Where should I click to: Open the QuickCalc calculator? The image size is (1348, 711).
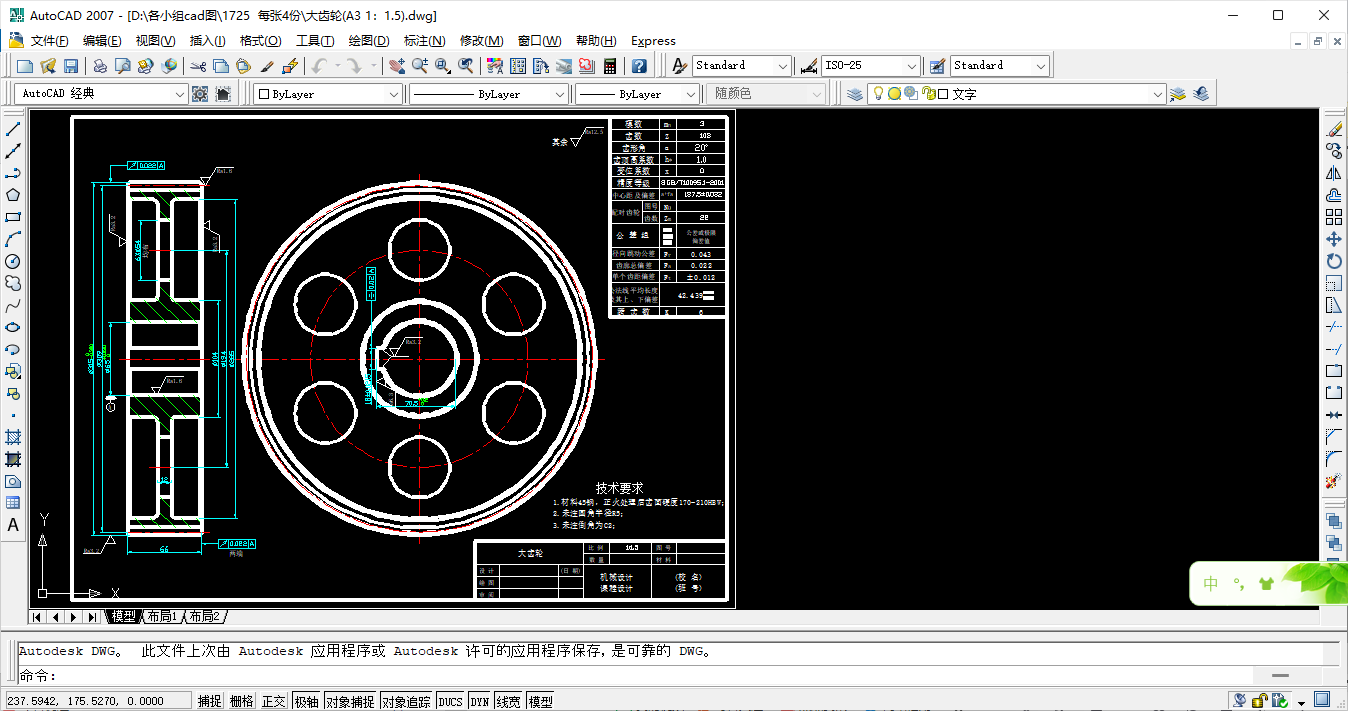pos(609,66)
